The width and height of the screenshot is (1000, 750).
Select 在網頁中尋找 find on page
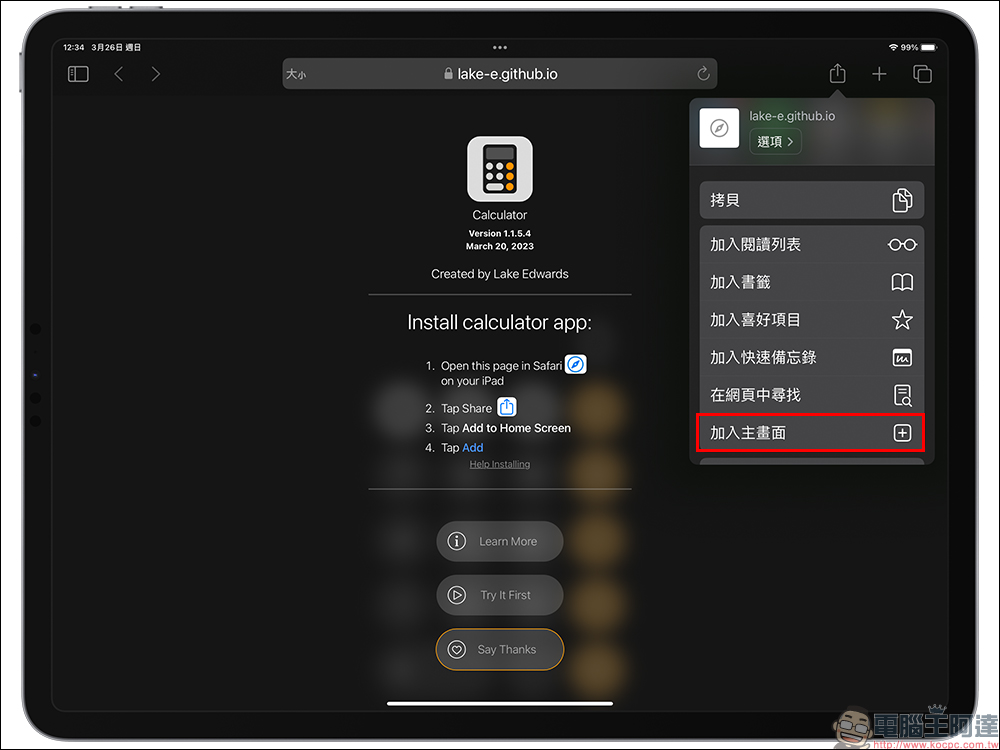pyautogui.click(x=812, y=395)
